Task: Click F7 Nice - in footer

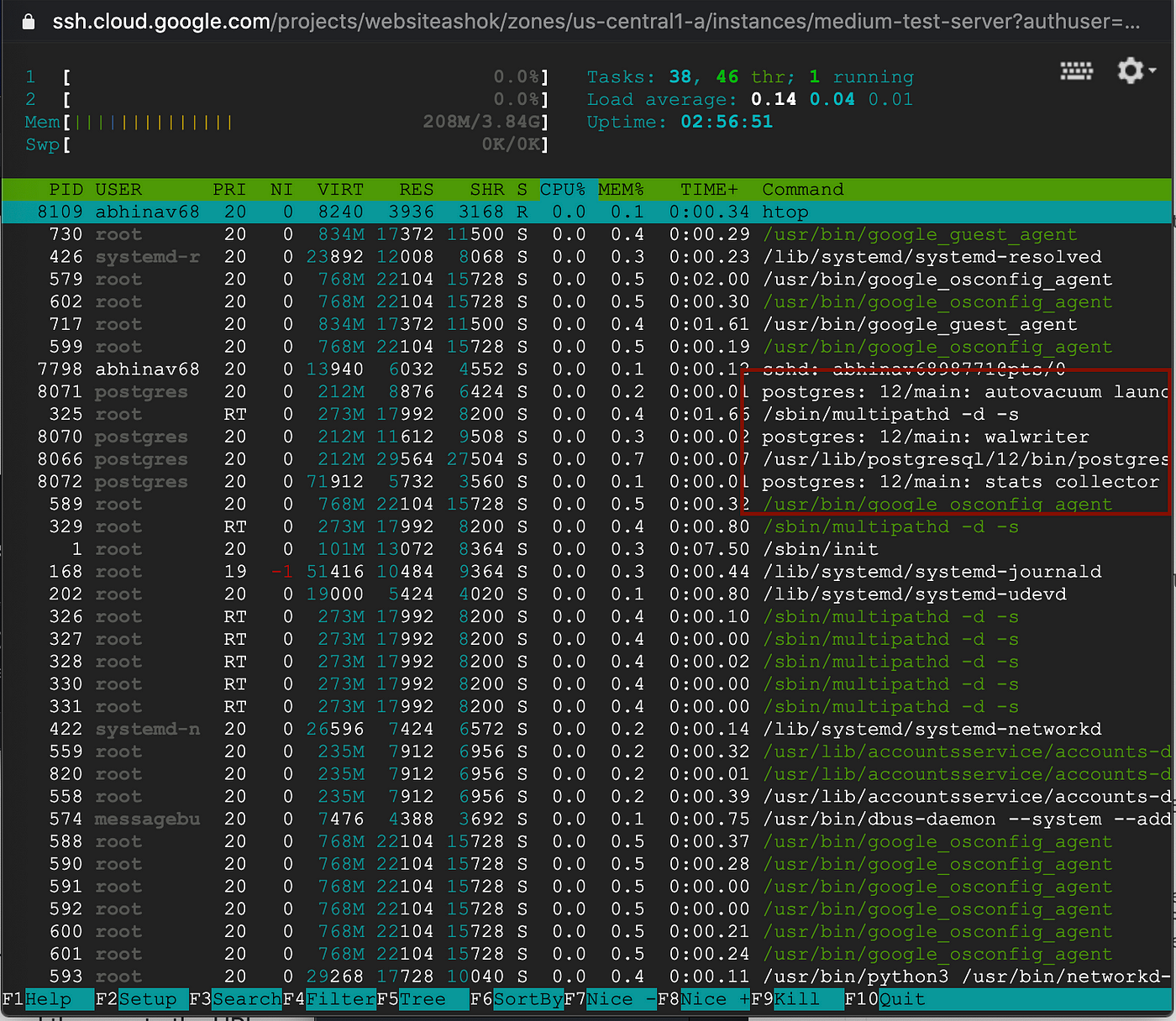Action: point(610,999)
